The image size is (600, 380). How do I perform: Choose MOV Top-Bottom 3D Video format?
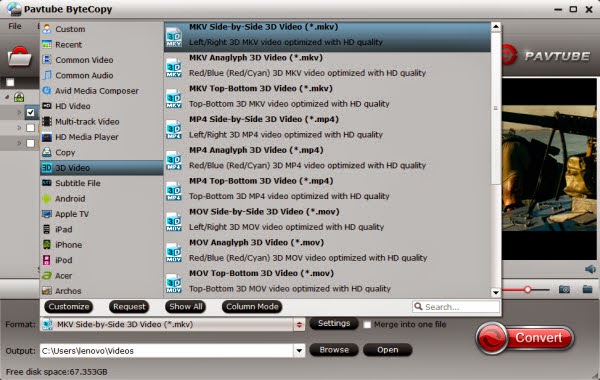[x=328, y=283]
